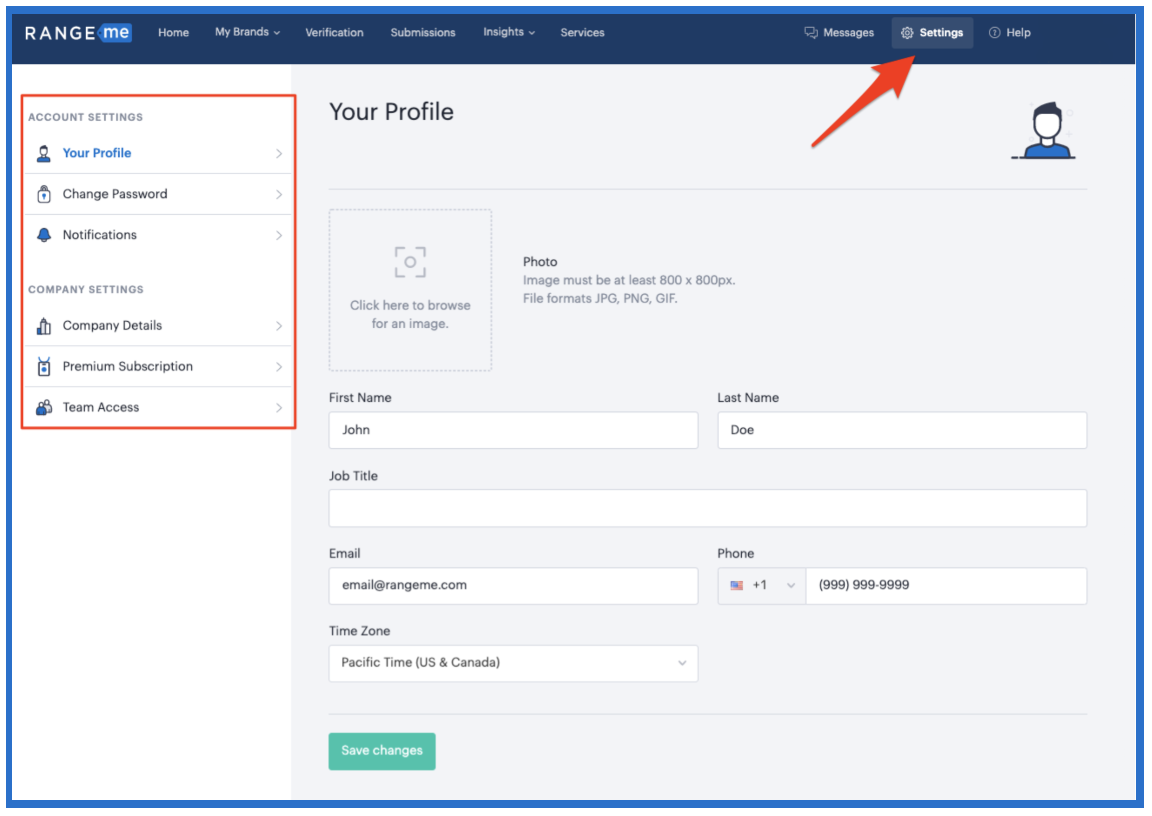Click the Last Name input field
This screenshot has height=816, width=1152.
tap(902, 430)
